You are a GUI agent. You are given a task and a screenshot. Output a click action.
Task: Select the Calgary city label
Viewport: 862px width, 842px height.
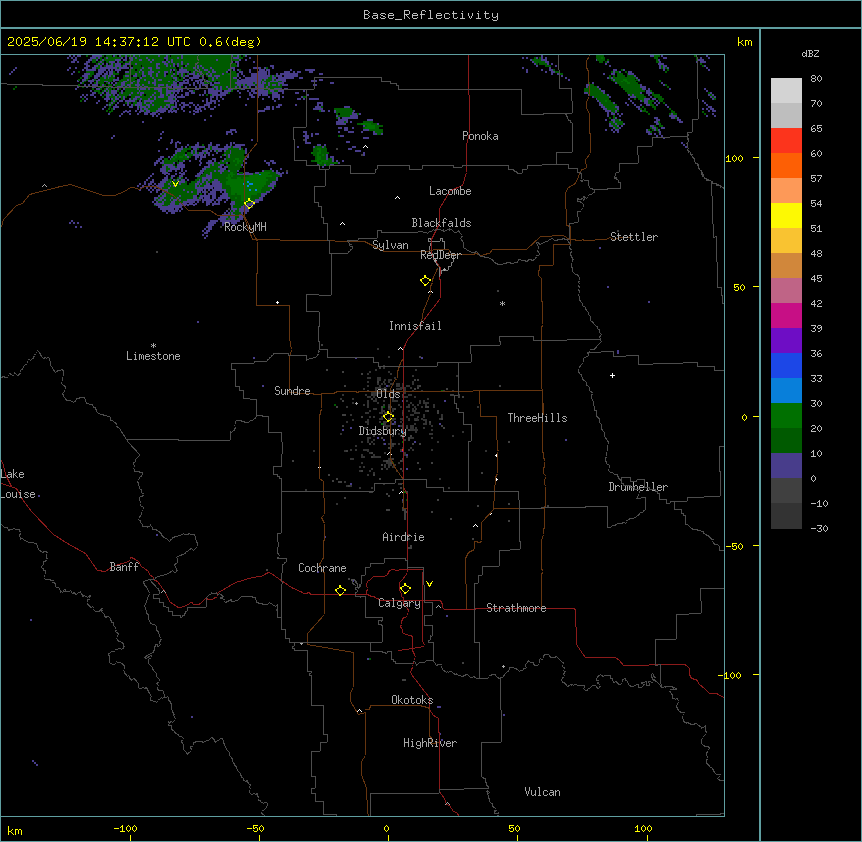pyautogui.click(x=399, y=603)
